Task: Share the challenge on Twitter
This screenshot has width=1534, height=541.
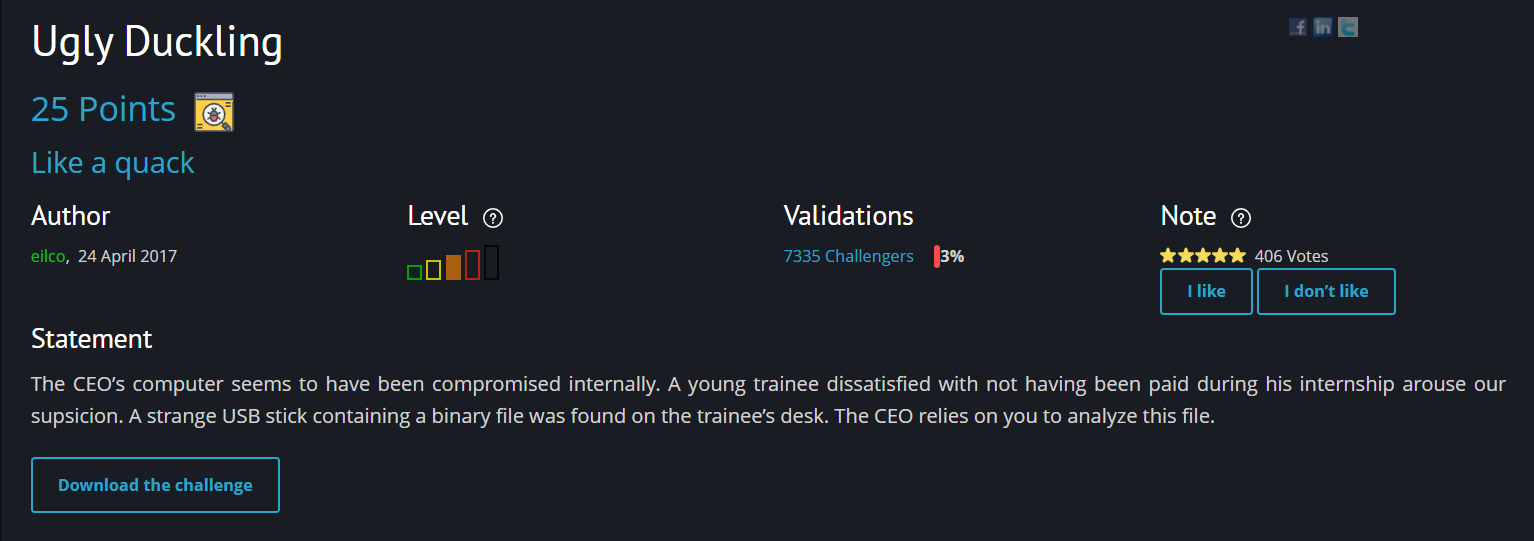Action: (1348, 27)
